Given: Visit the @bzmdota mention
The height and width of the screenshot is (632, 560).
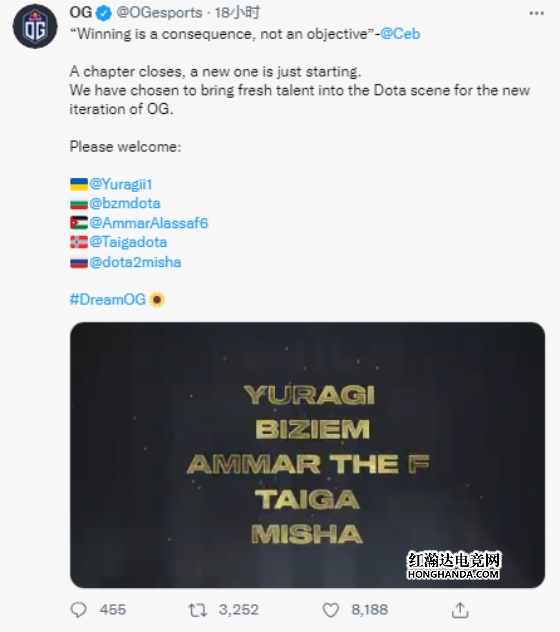Looking at the screenshot, I should (x=125, y=203).
